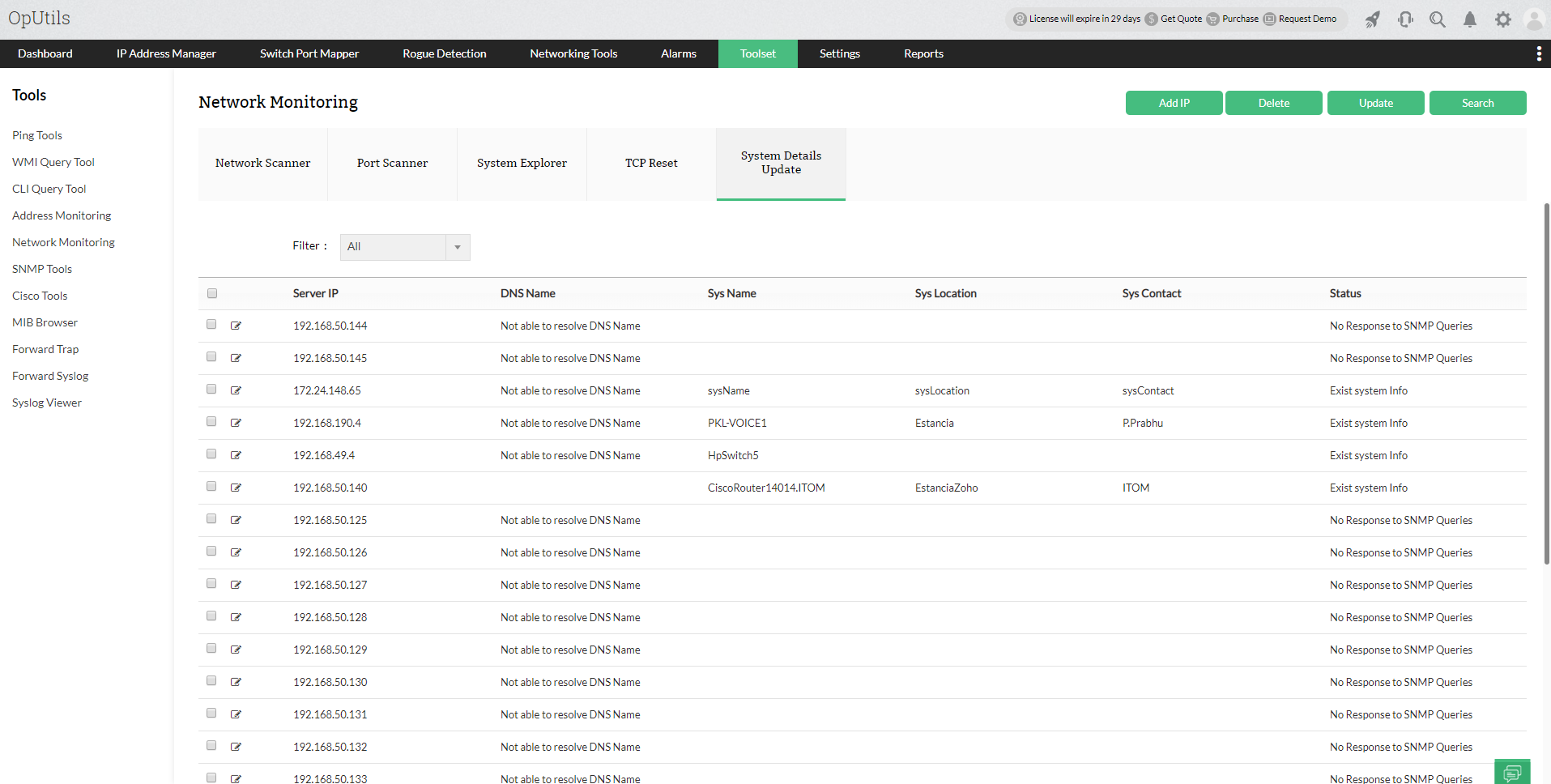The width and height of the screenshot is (1551, 784).
Task: Click the search magnifier icon in the header
Action: 1438,19
